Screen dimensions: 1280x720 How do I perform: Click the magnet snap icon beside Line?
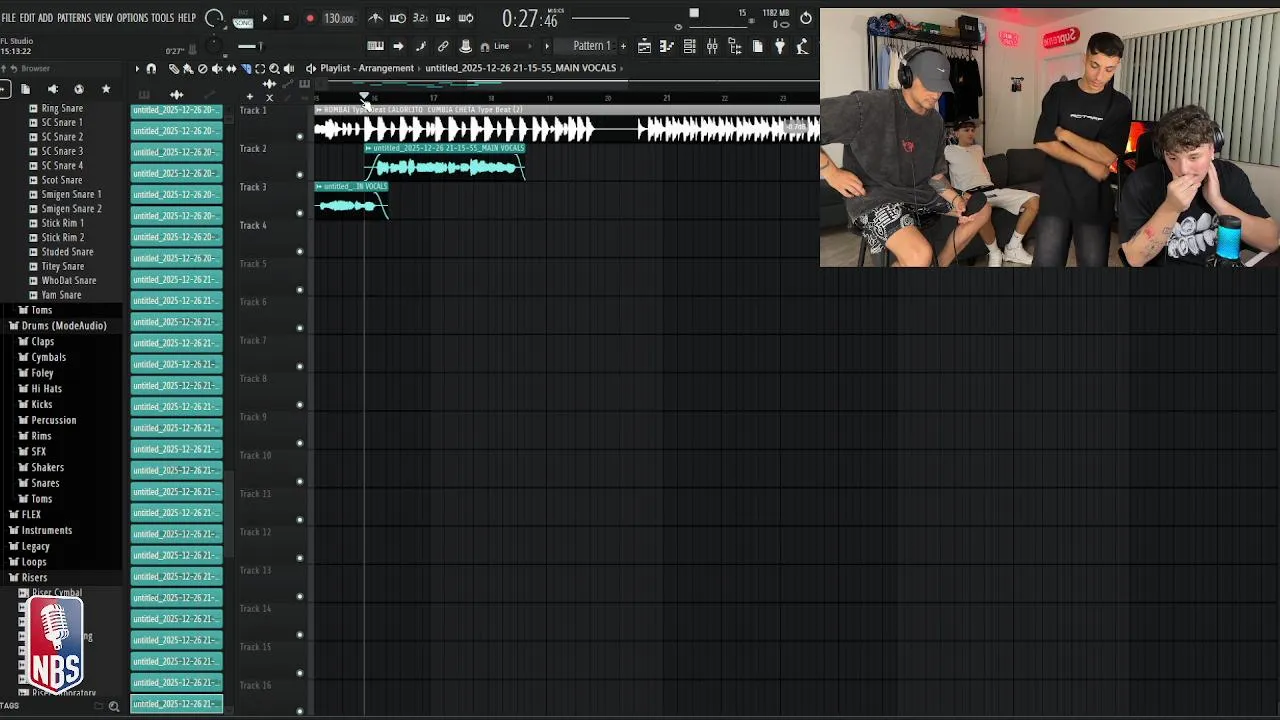pos(485,47)
